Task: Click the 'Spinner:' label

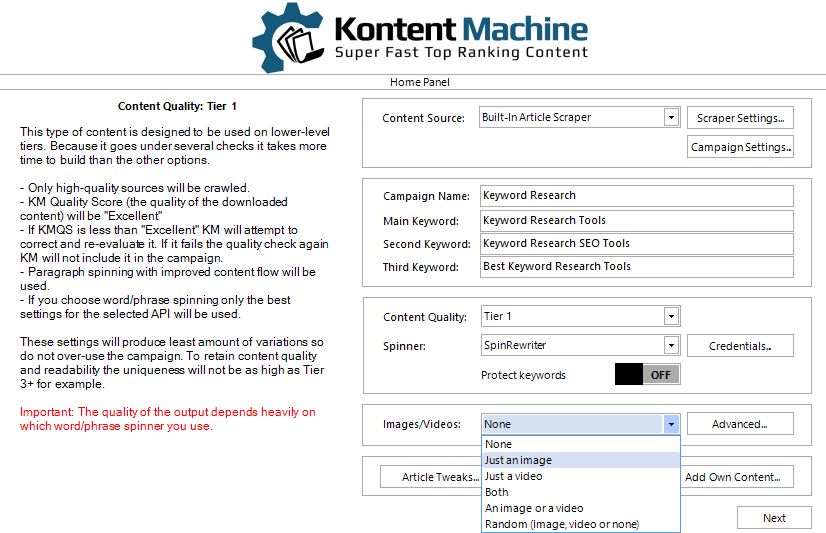Action: click(405, 346)
